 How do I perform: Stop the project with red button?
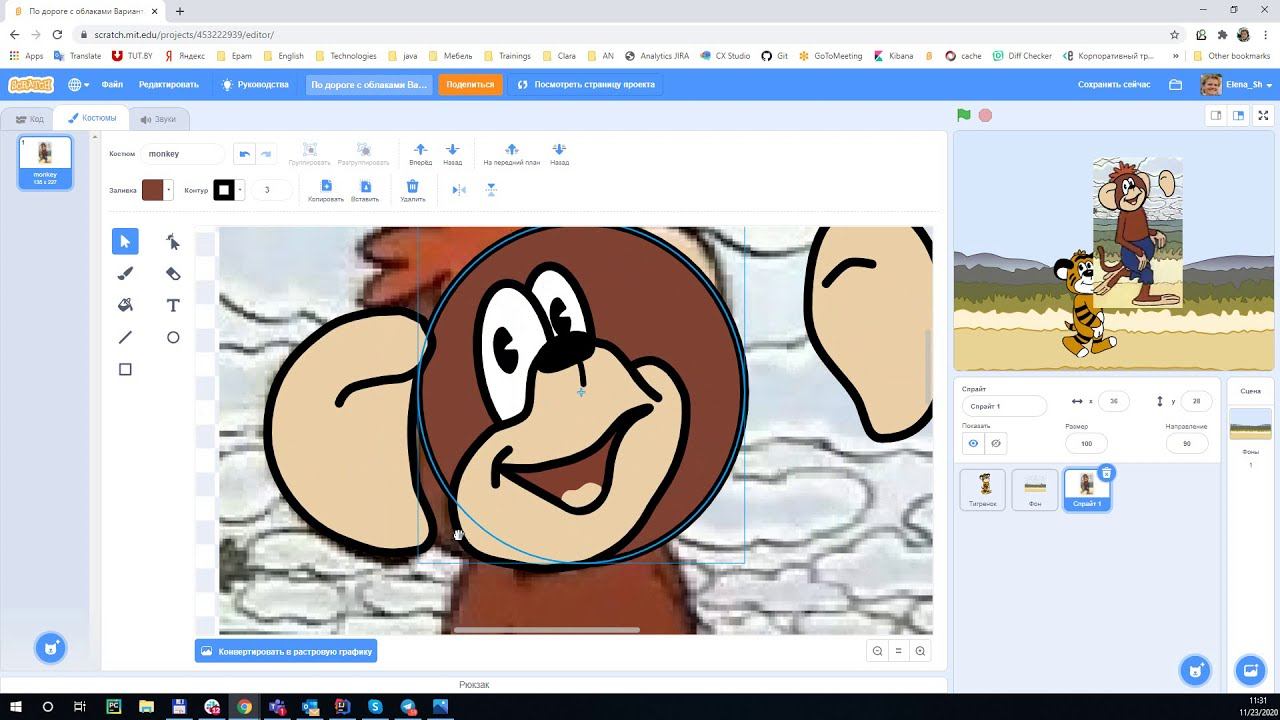coord(985,115)
